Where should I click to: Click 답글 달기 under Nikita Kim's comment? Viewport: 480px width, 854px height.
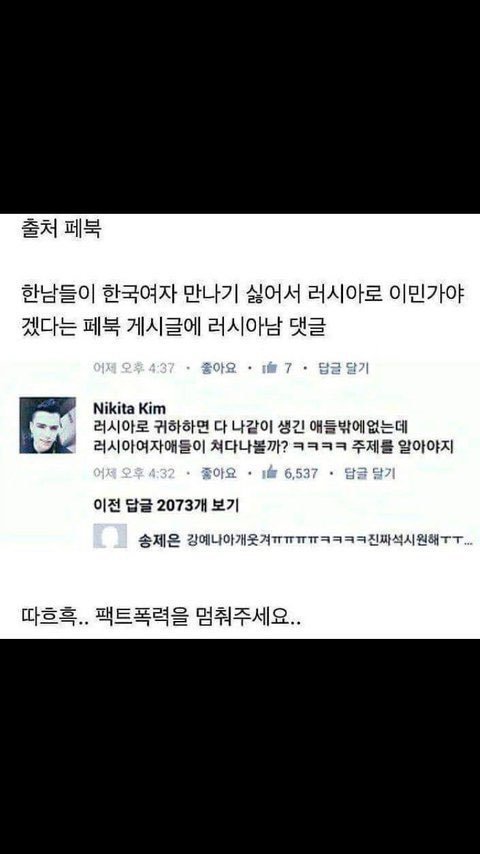369,473
